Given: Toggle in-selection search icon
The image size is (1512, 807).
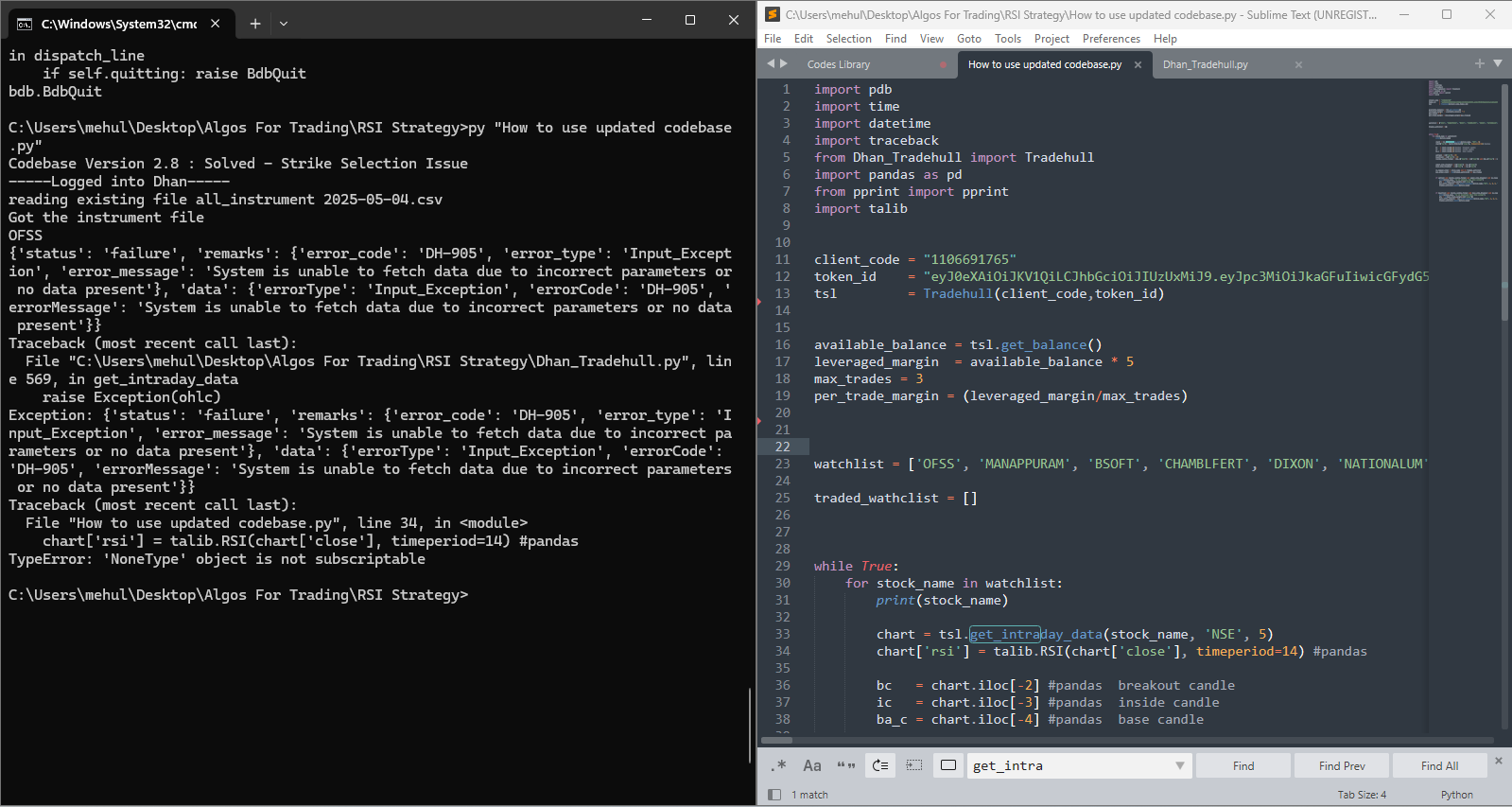Looking at the screenshot, I should 914,765.
